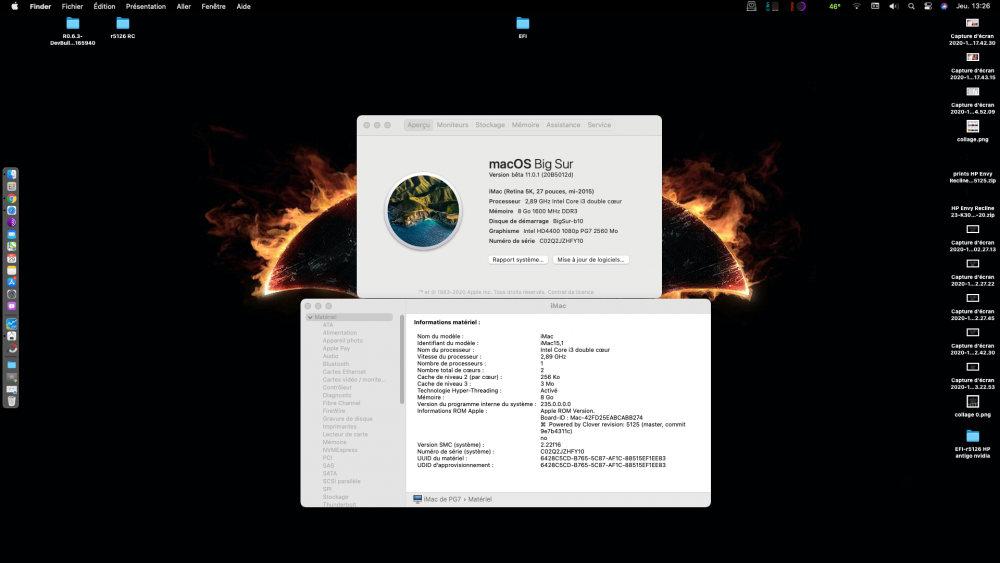
Task: Select the r5126 RC desktop folder
Action: pos(122,27)
